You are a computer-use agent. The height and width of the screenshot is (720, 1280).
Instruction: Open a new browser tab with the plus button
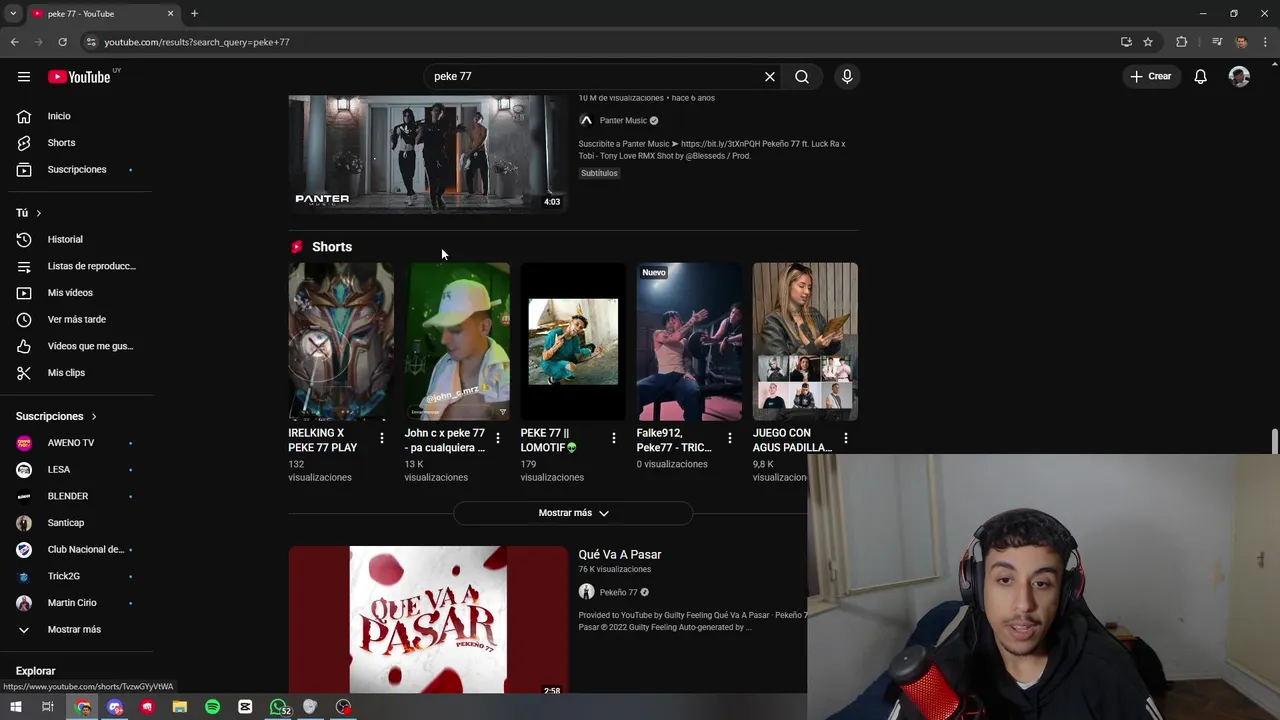coord(194,13)
